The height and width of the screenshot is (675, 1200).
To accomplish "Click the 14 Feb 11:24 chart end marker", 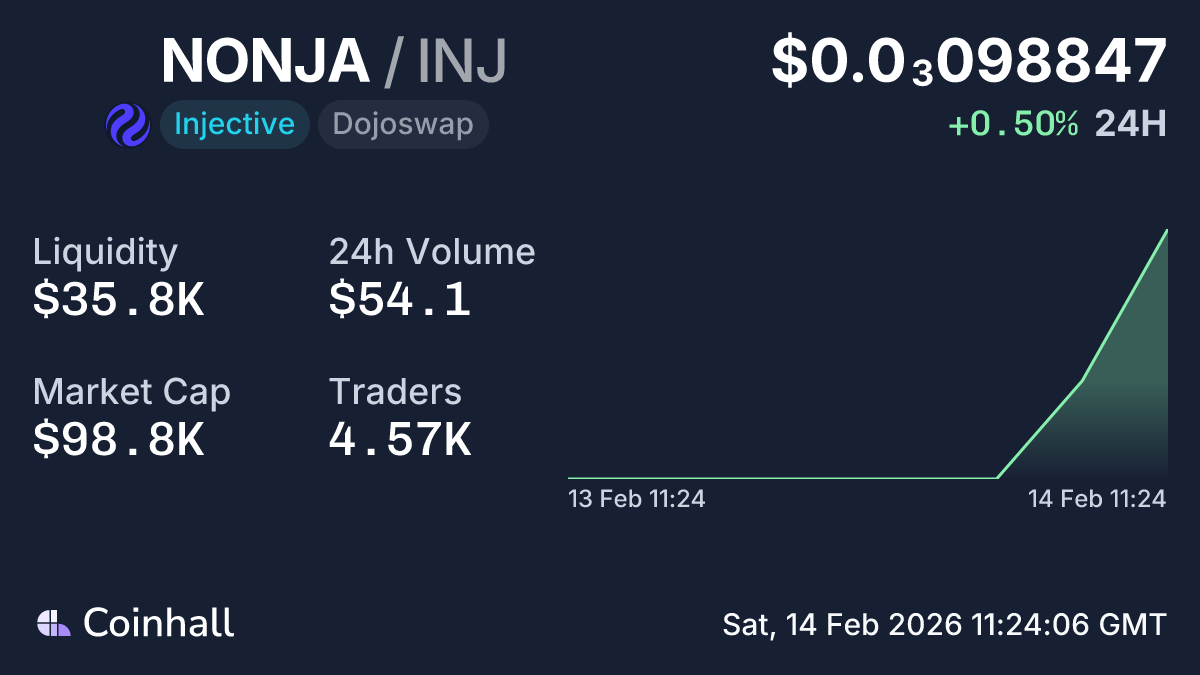I will [1097, 499].
